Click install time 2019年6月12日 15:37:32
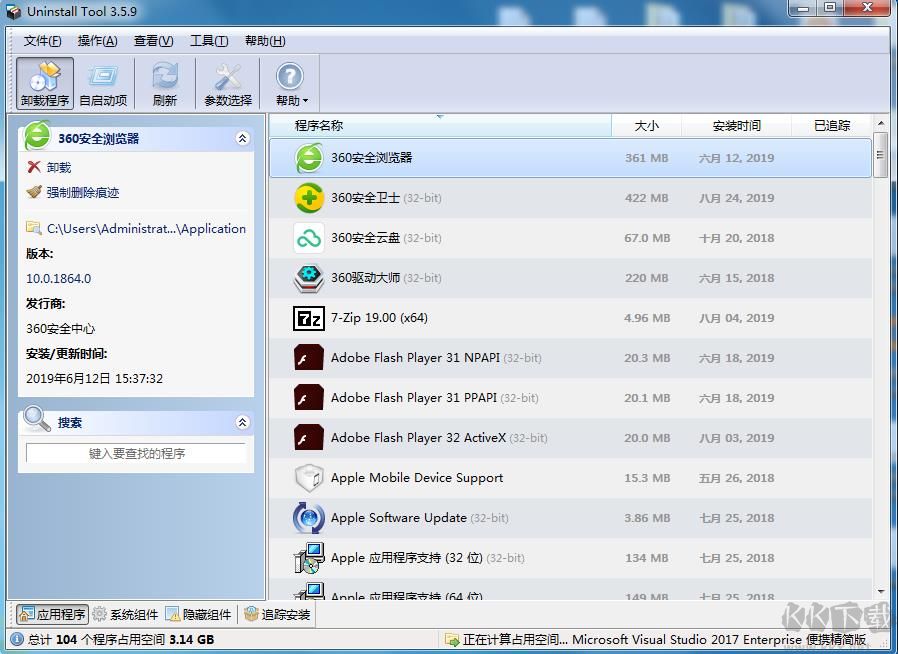The height and width of the screenshot is (654, 898). coord(94,379)
